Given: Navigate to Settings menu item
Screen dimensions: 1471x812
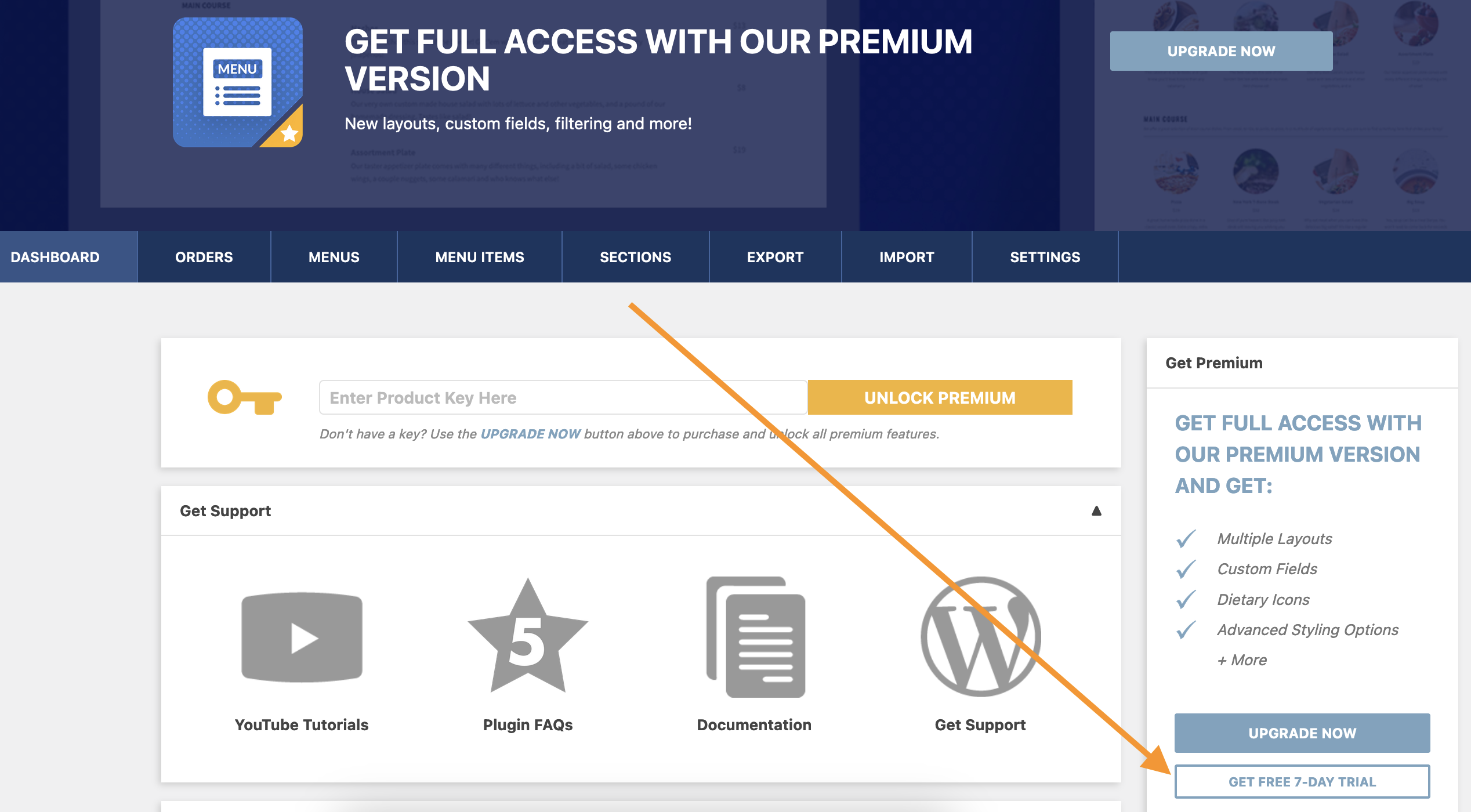Looking at the screenshot, I should click(1044, 257).
